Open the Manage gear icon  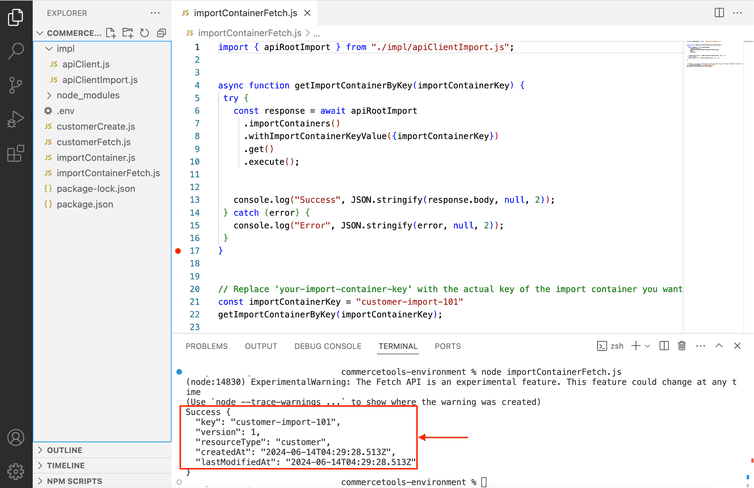[x=15, y=471]
